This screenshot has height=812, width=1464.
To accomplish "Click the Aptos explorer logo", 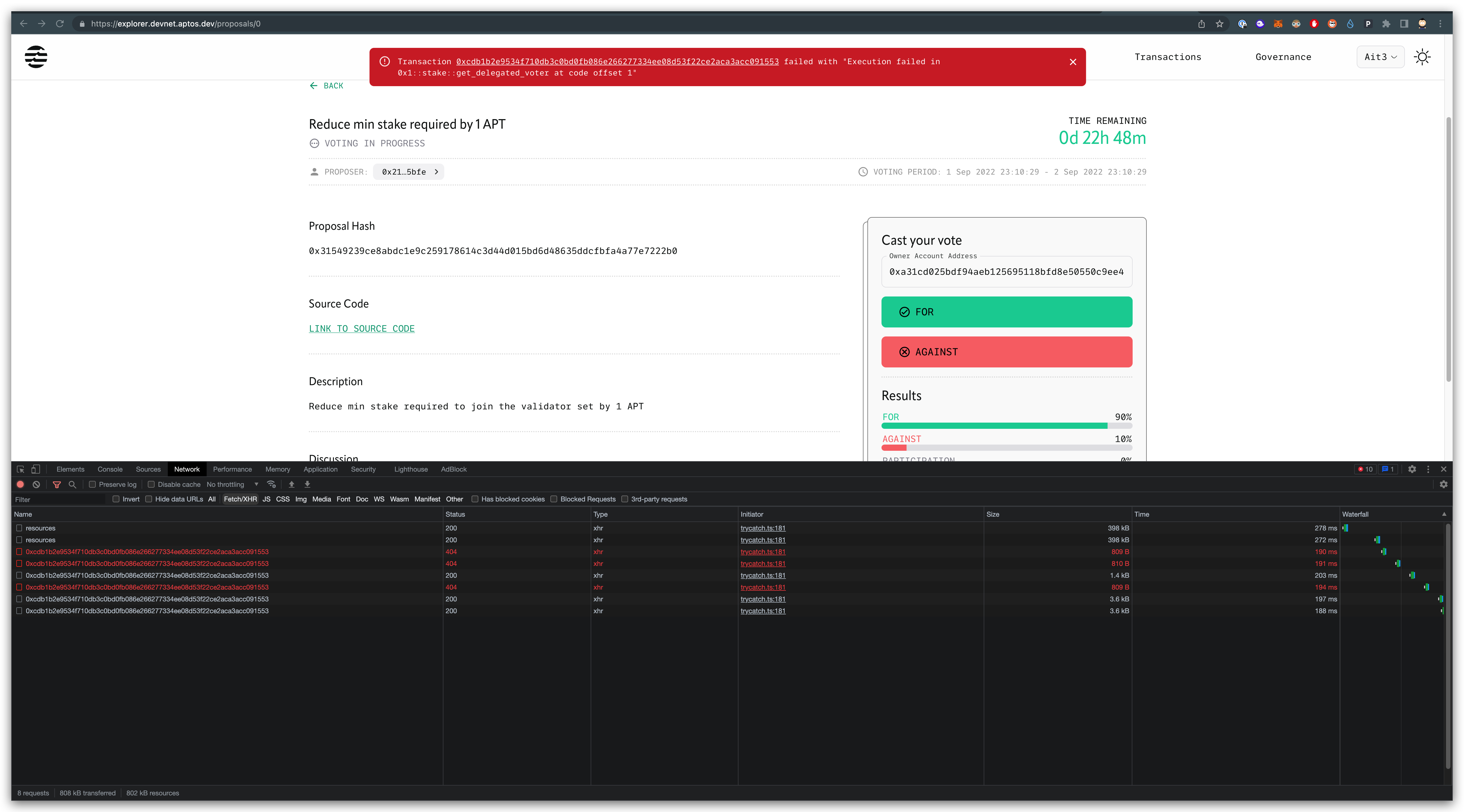I will [35, 57].
